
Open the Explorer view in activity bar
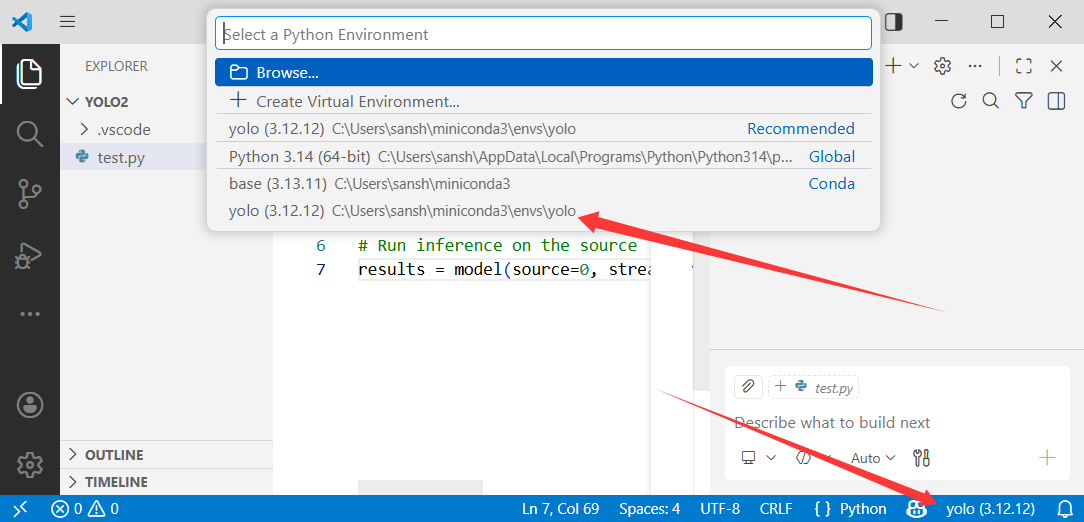tap(30, 73)
